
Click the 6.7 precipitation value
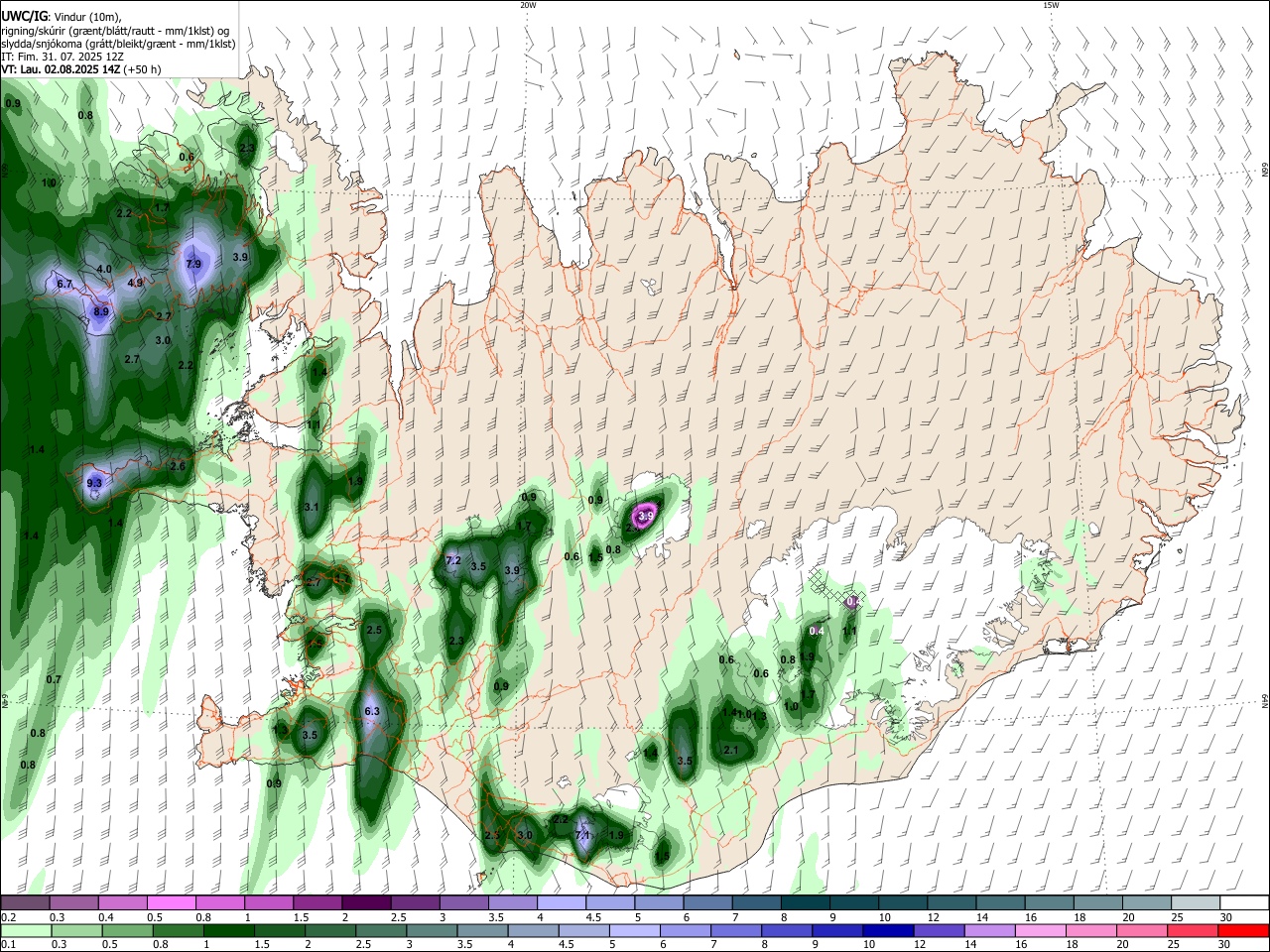(65, 284)
